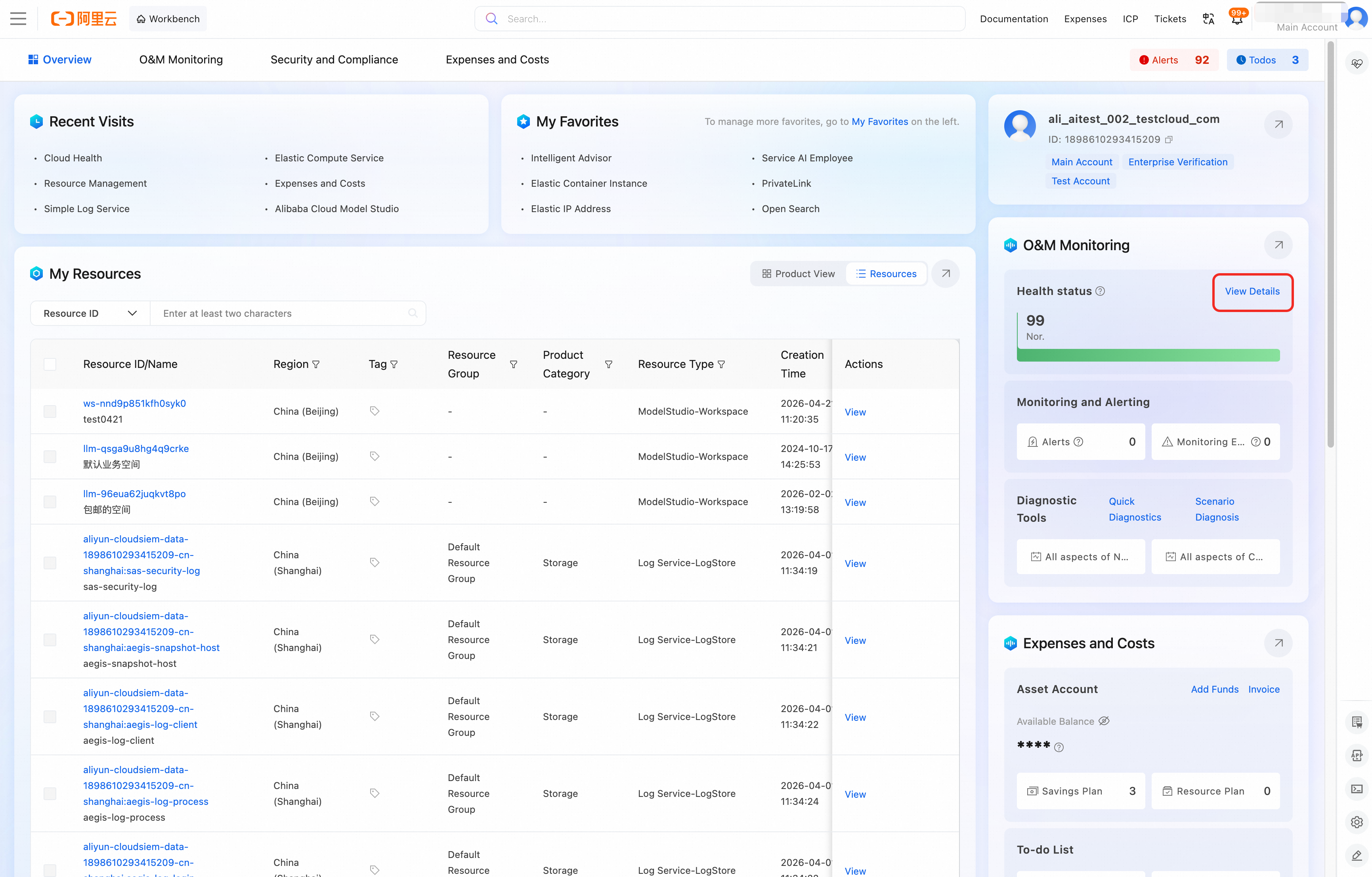The image size is (1372, 877).
Task: Edit tag icon for sas-security-log row
Action: point(375,563)
